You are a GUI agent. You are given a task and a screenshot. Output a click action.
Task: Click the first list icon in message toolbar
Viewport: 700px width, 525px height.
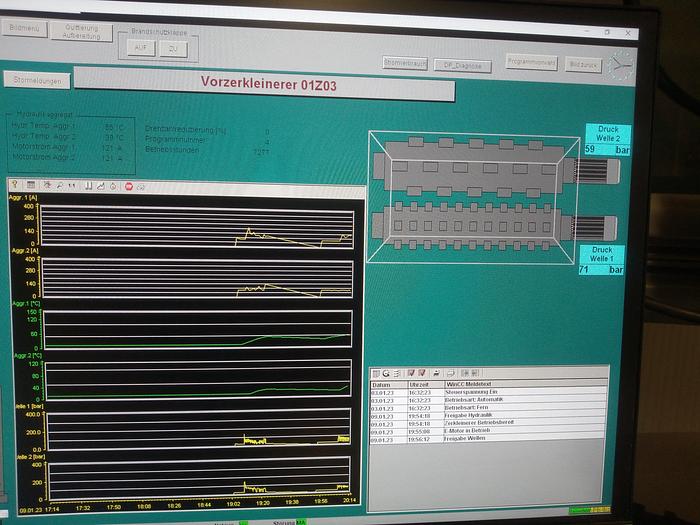[x=376, y=372]
